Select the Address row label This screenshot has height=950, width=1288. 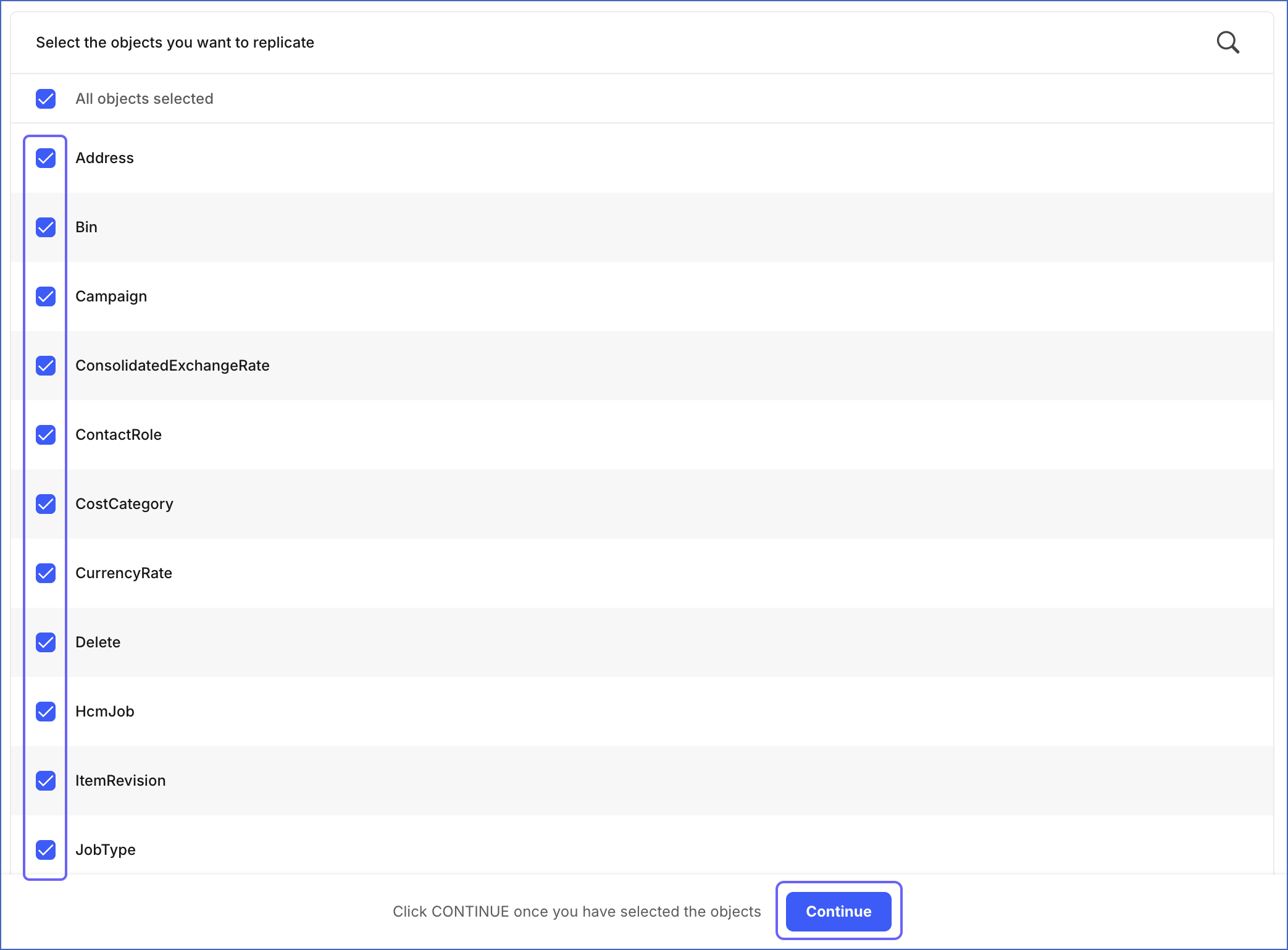click(x=105, y=158)
